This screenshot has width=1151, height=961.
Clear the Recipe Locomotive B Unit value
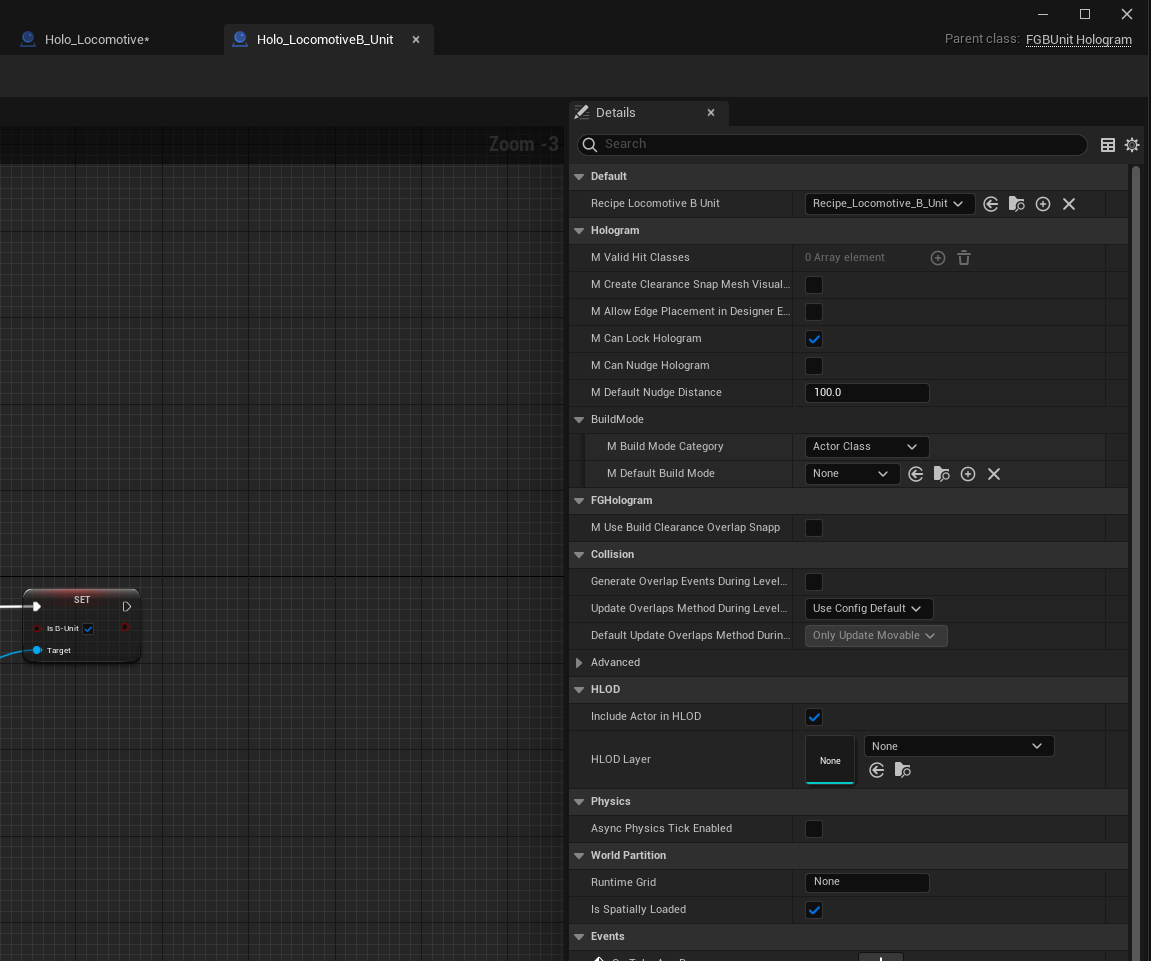[1068, 204]
